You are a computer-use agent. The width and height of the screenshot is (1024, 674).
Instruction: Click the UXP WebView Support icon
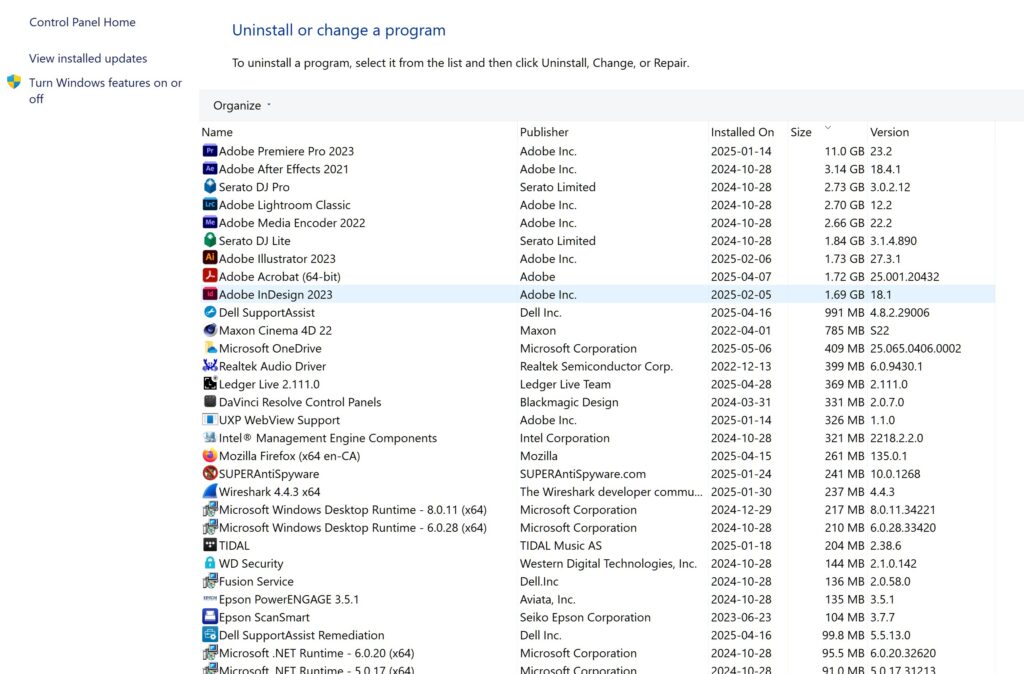click(x=210, y=419)
